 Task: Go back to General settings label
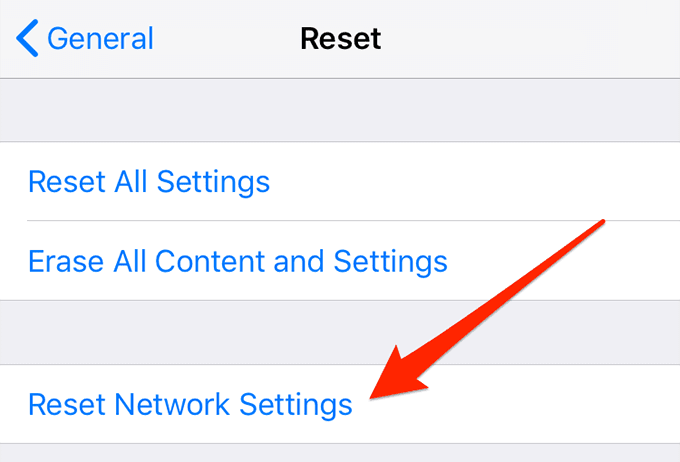coord(100,39)
